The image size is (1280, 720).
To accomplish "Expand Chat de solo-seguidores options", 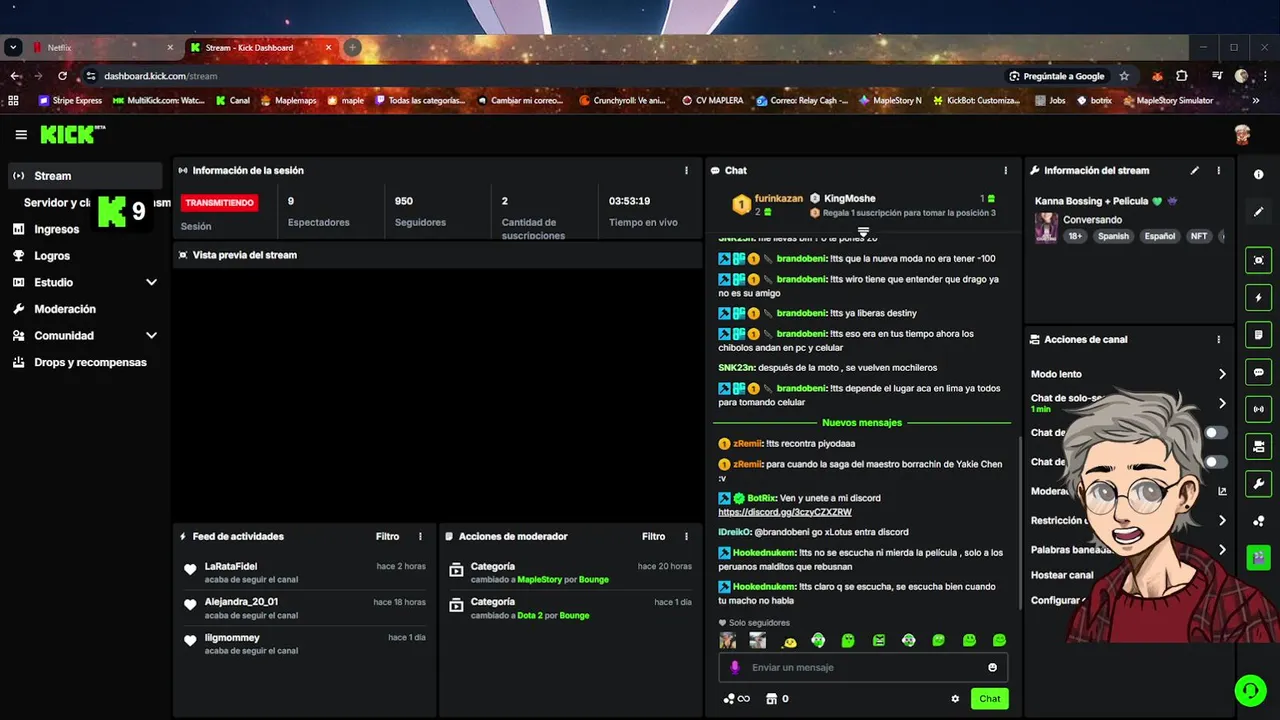I will (1221, 403).
